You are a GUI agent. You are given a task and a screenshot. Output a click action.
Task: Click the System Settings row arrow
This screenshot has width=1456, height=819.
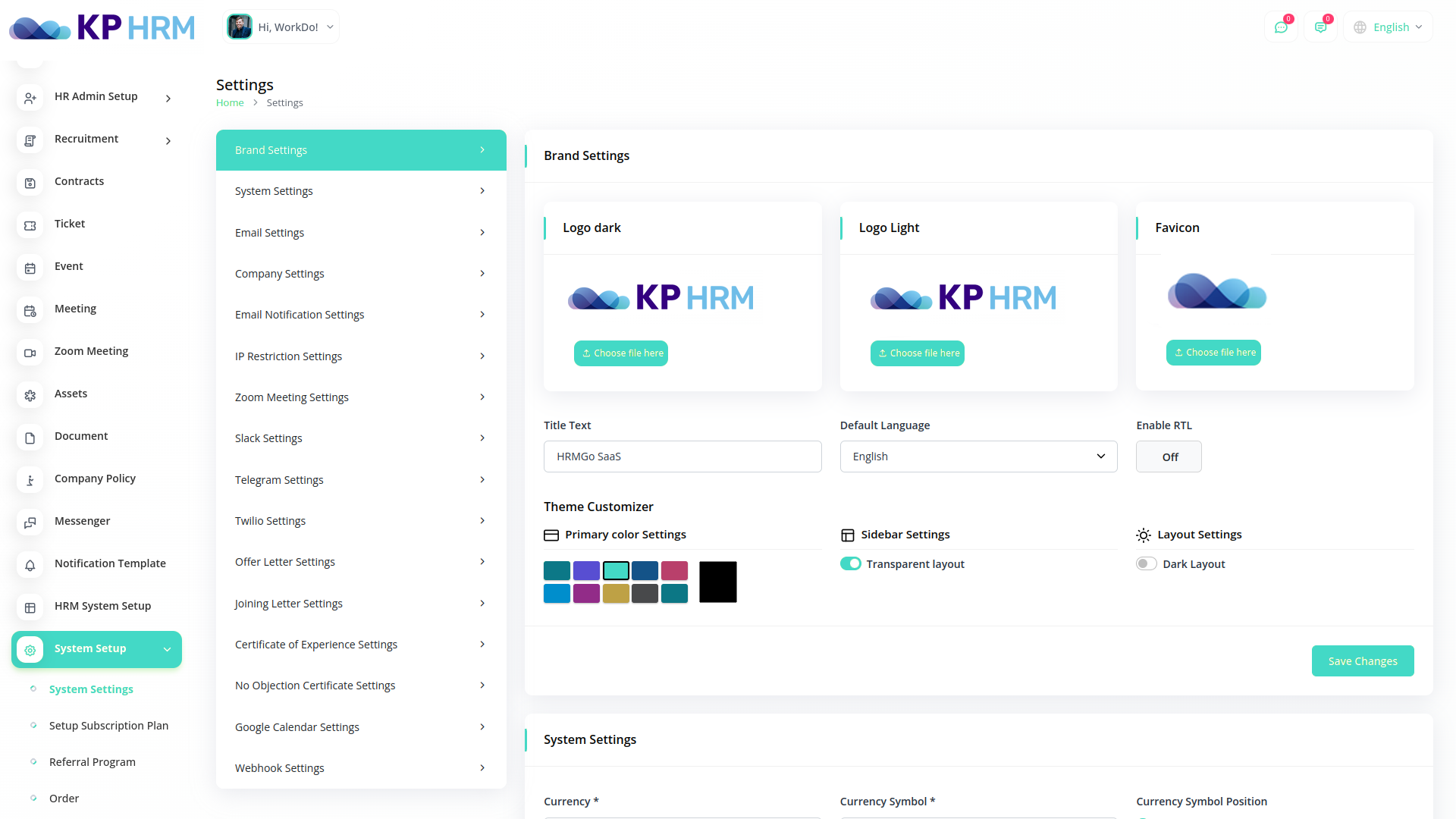click(x=482, y=191)
